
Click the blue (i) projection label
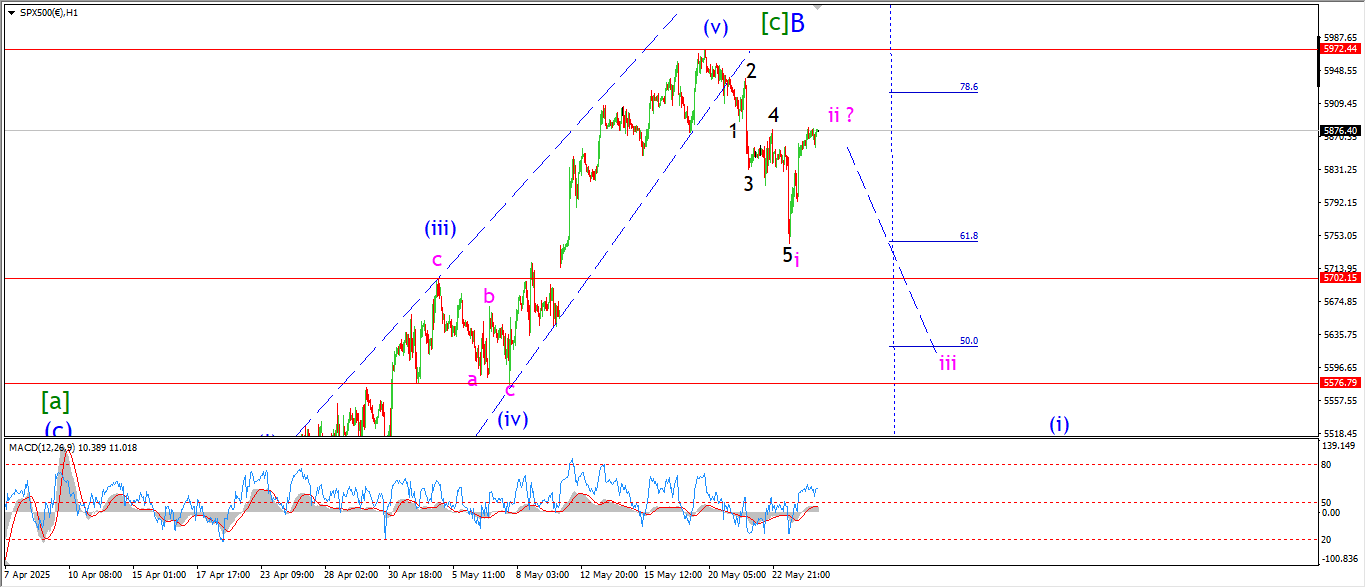[1059, 424]
